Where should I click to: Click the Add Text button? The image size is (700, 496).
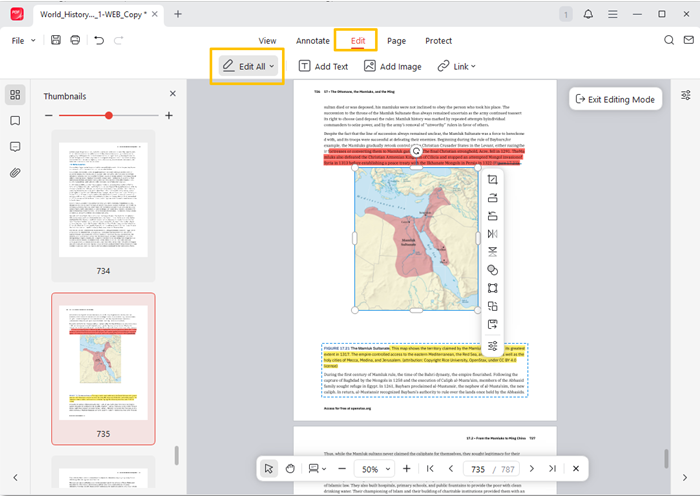[x=323, y=67]
